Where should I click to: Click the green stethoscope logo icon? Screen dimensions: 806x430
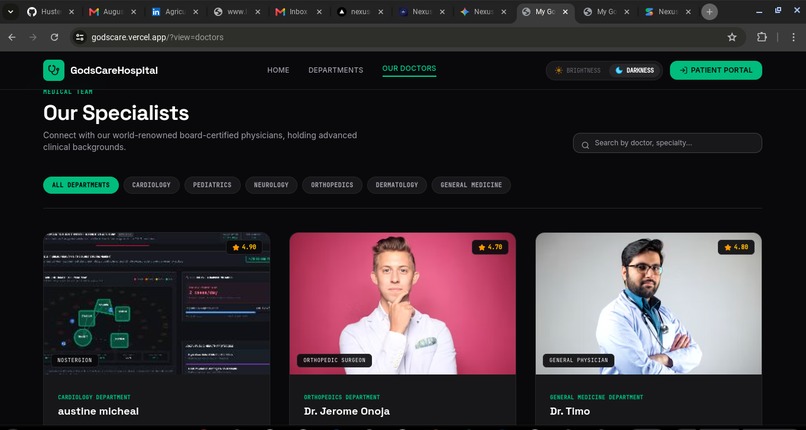(x=53, y=70)
